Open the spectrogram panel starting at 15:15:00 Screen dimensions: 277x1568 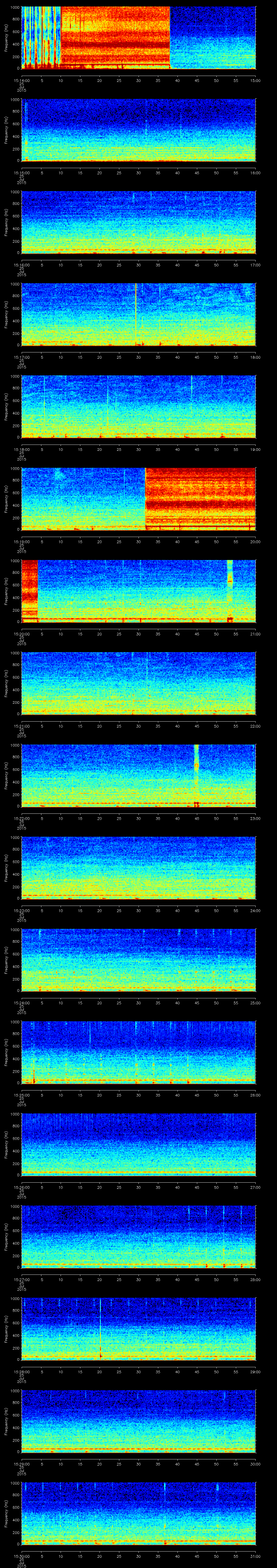139,130
